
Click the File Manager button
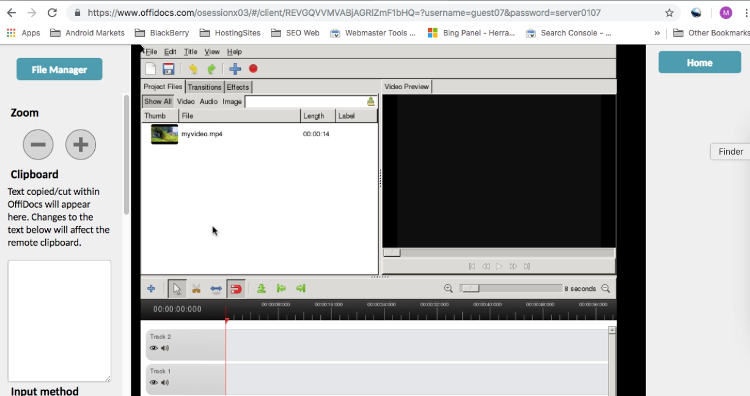[x=59, y=69]
